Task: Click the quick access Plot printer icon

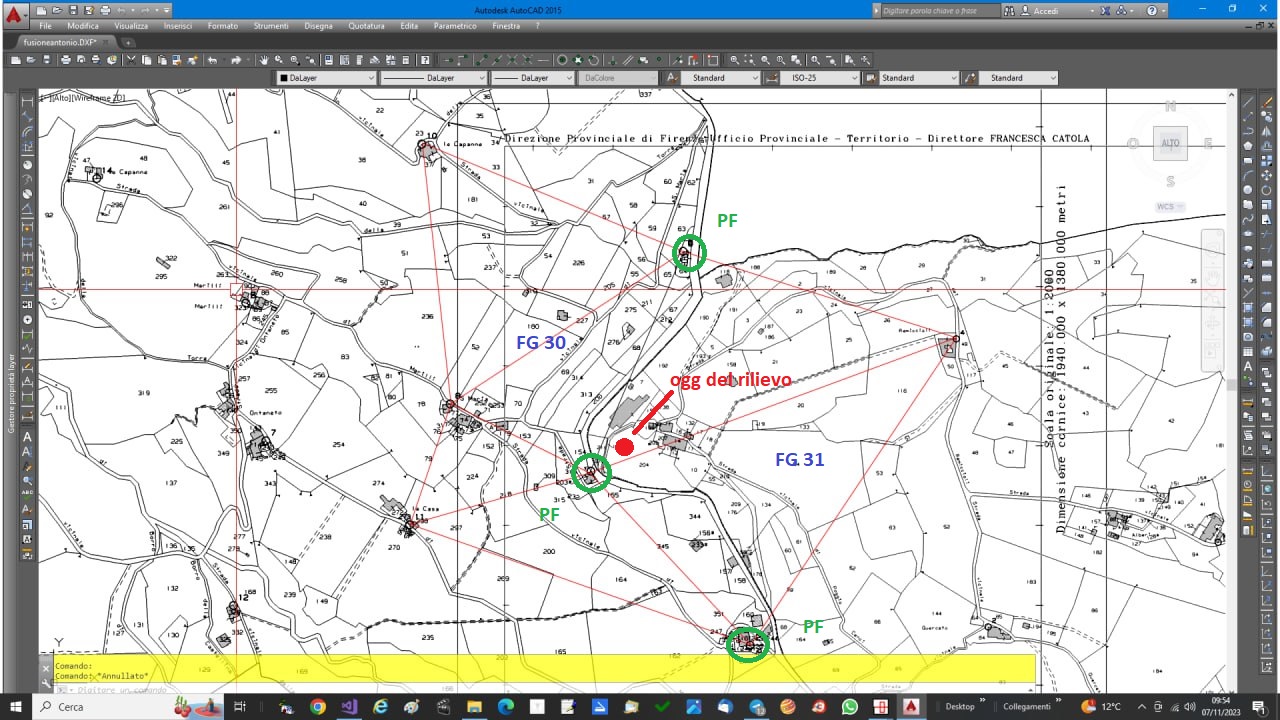Action: pos(105,10)
